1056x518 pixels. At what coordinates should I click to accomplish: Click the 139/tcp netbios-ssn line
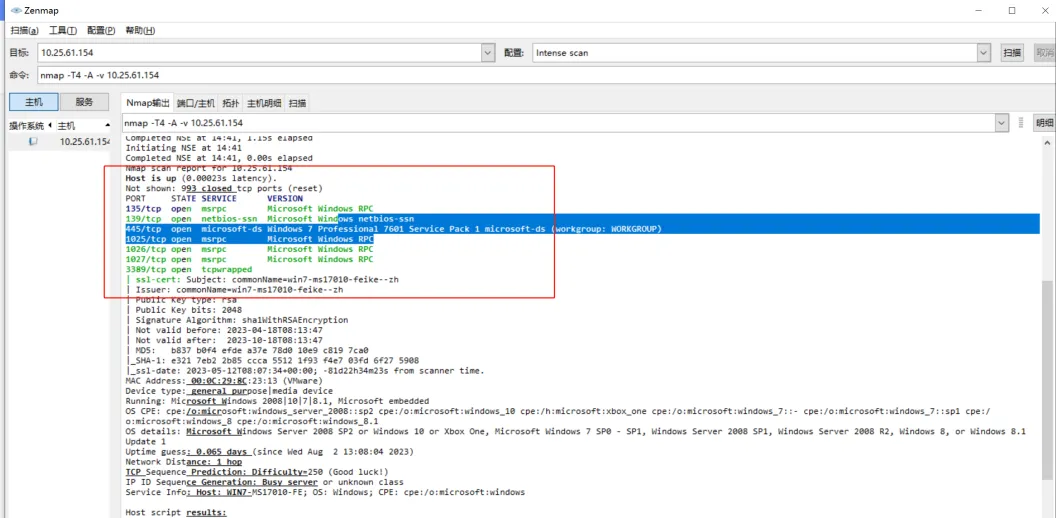(269, 219)
